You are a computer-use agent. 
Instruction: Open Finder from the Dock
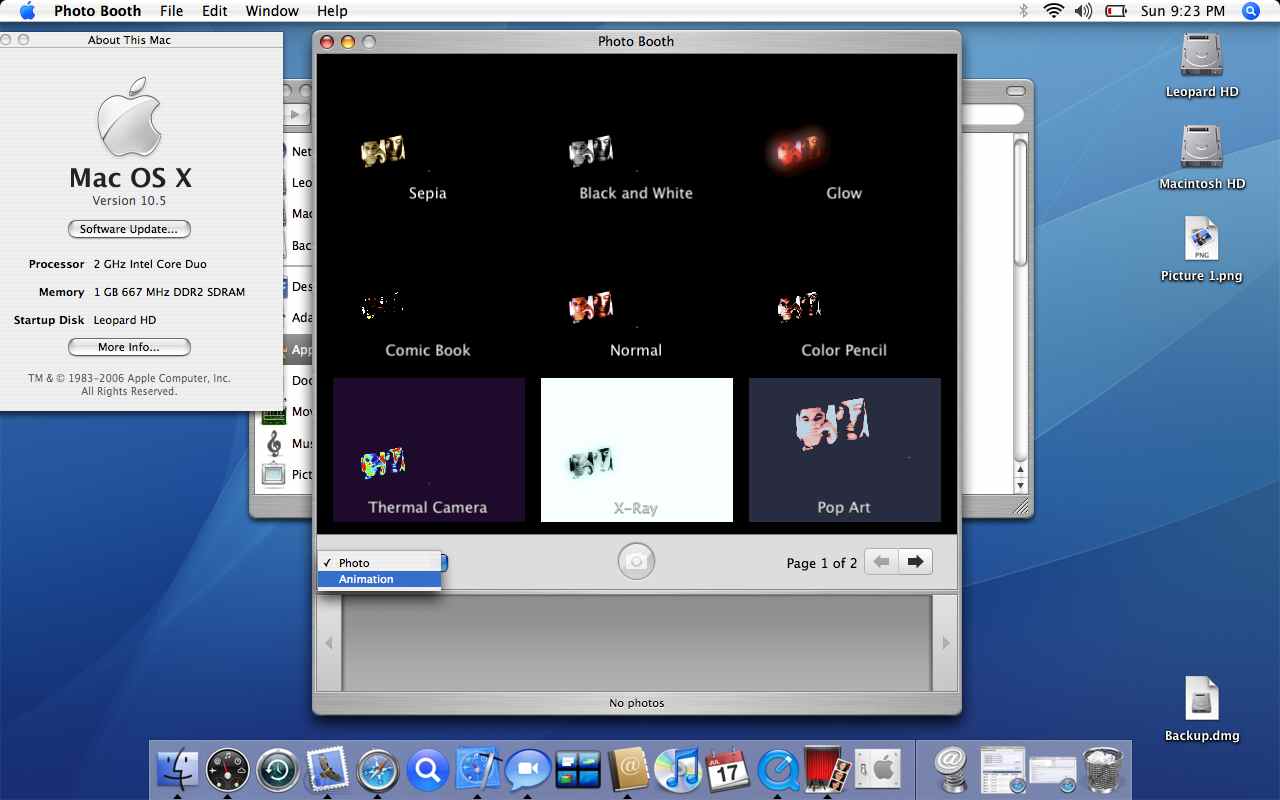[x=178, y=770]
